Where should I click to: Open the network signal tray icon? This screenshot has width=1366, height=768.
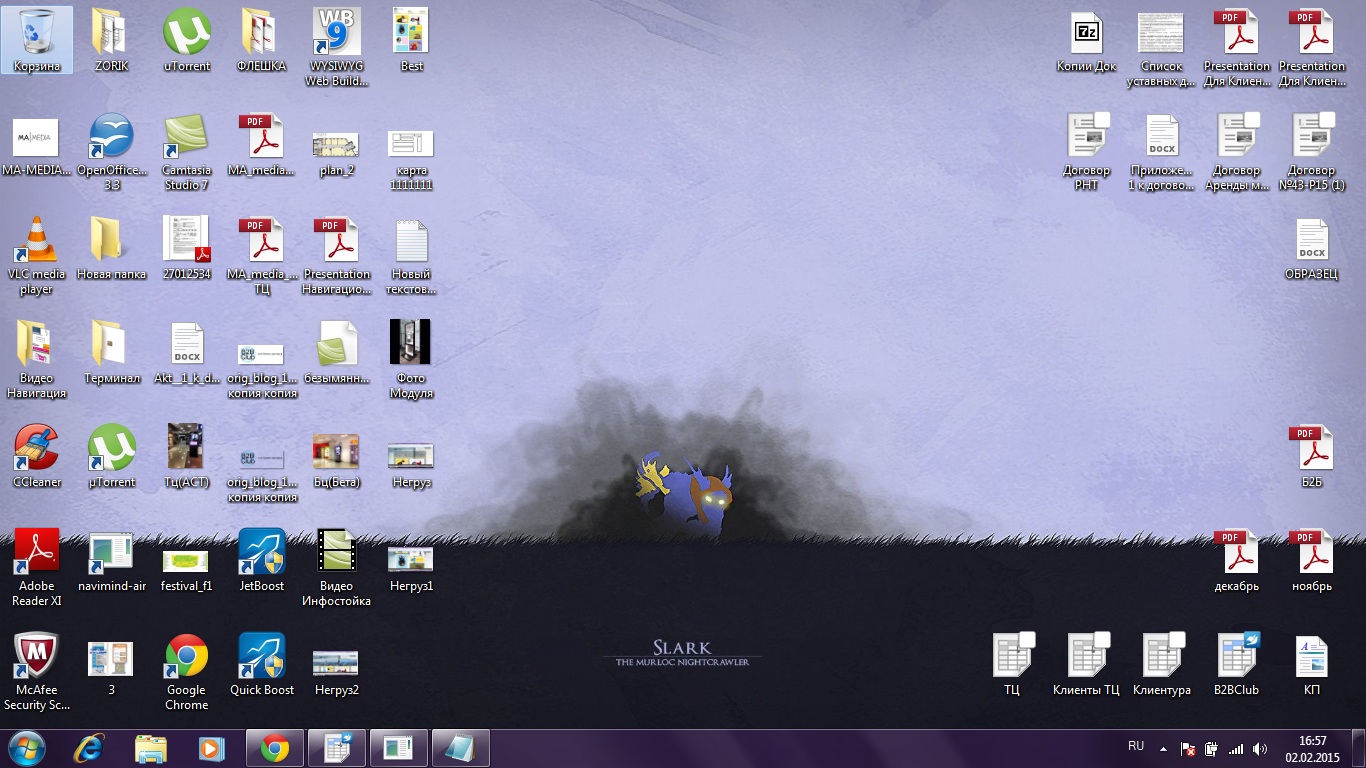(x=1236, y=748)
